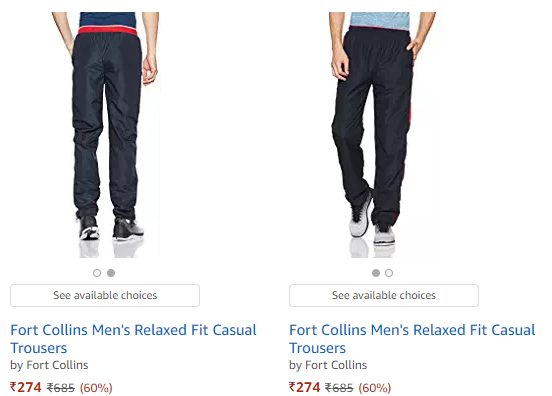Click left product image with red waistband

tap(105, 135)
